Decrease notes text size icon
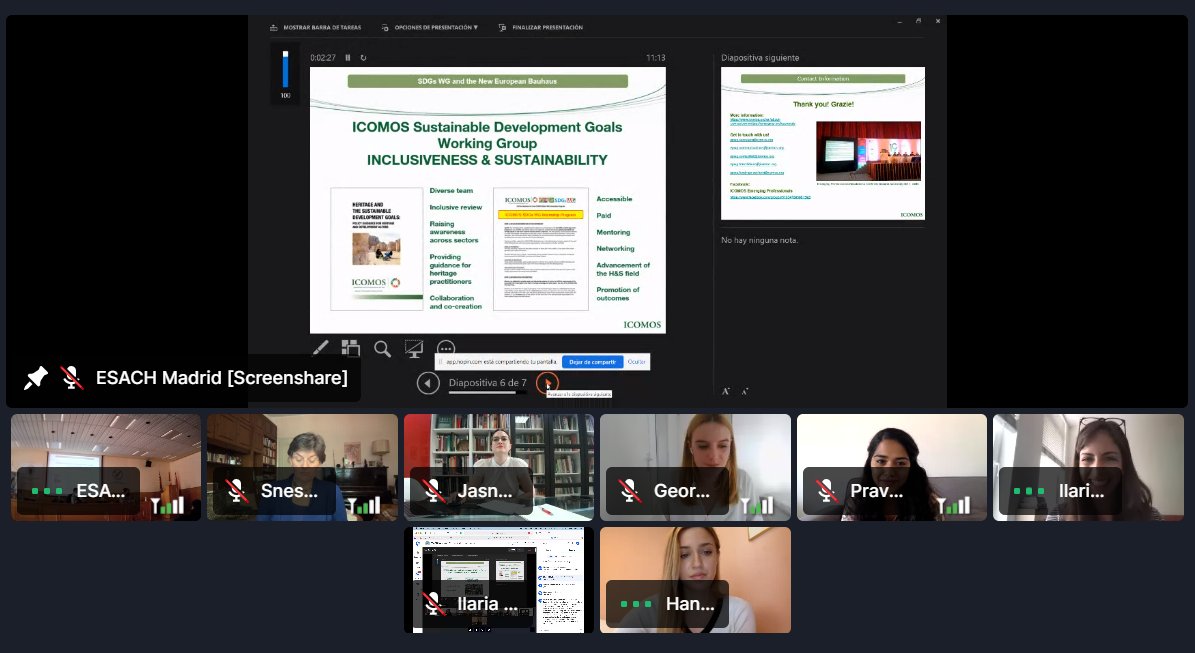 [x=745, y=392]
